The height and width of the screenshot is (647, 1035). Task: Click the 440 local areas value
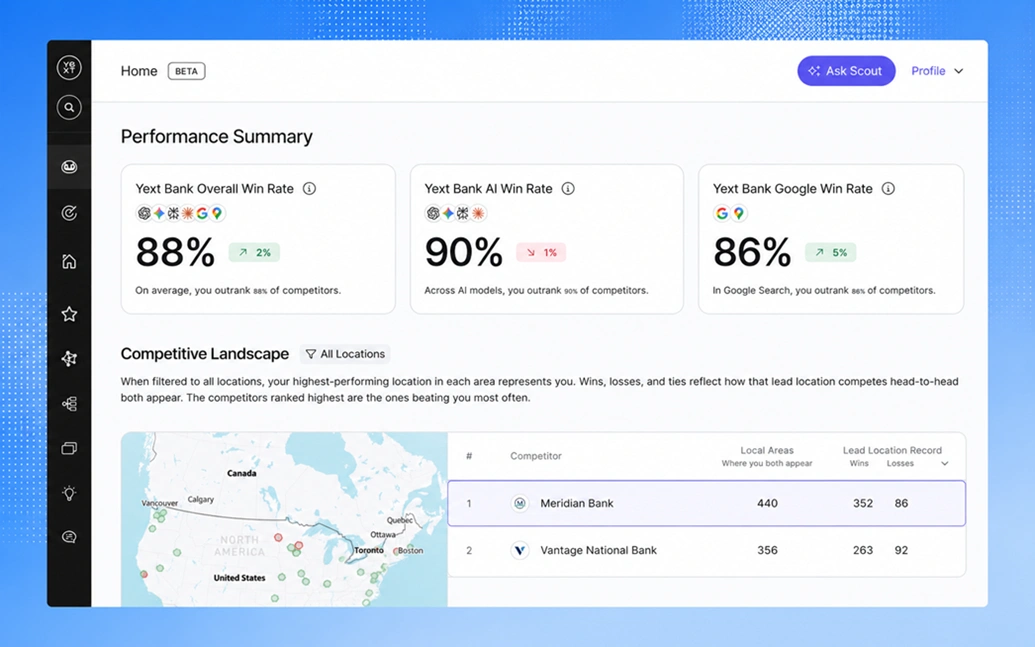pos(767,503)
